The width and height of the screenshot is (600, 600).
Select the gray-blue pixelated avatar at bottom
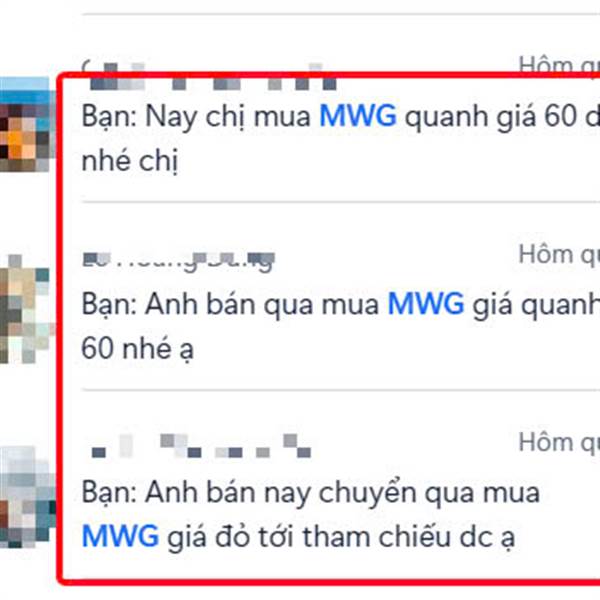pyautogui.click(x=27, y=497)
